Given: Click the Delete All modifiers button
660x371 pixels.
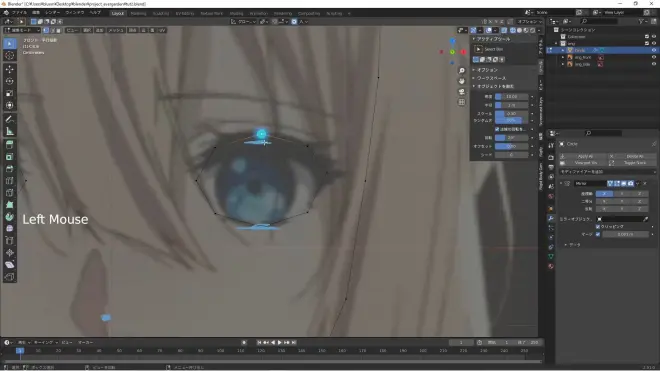Looking at the screenshot, I should (x=635, y=156).
